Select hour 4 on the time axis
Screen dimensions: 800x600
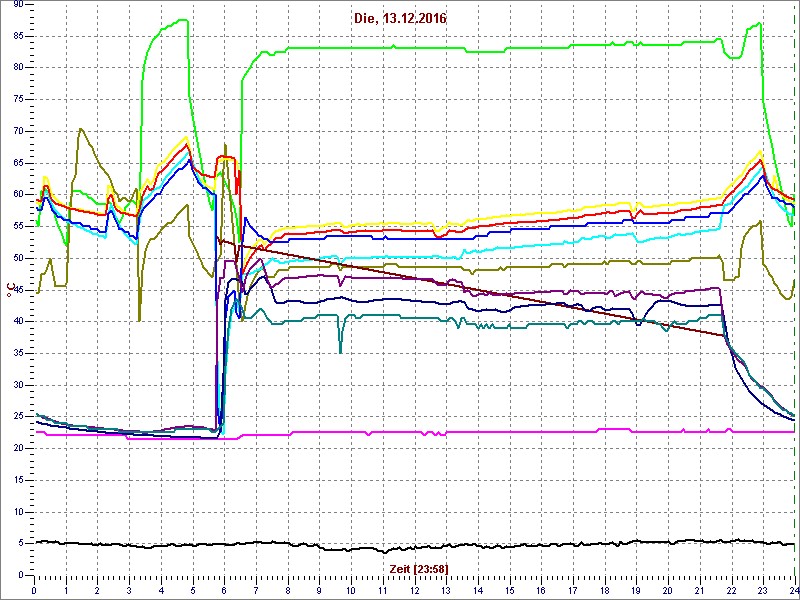click(161, 588)
